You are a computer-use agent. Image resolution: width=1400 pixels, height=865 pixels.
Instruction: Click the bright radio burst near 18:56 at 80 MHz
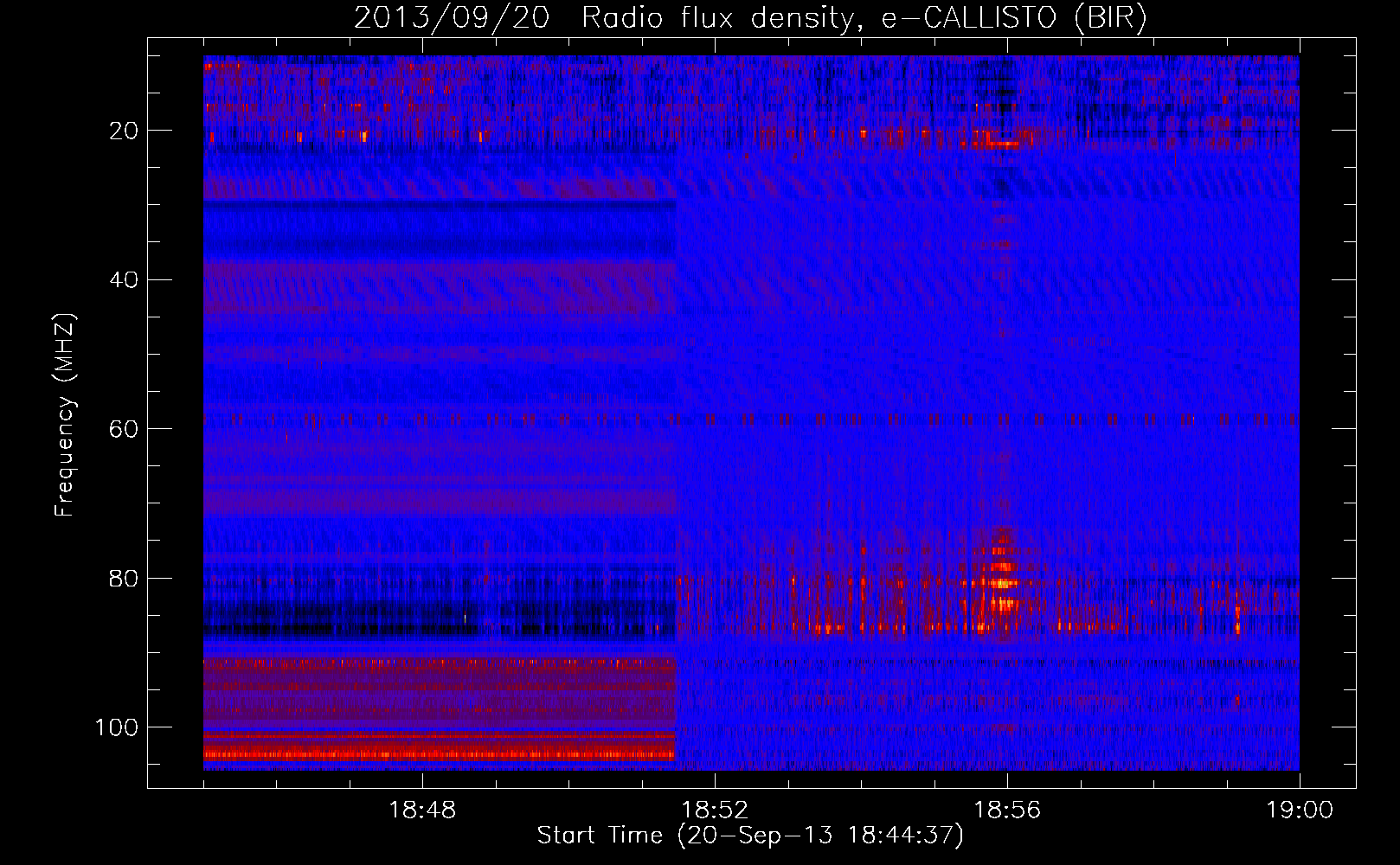tap(1002, 584)
